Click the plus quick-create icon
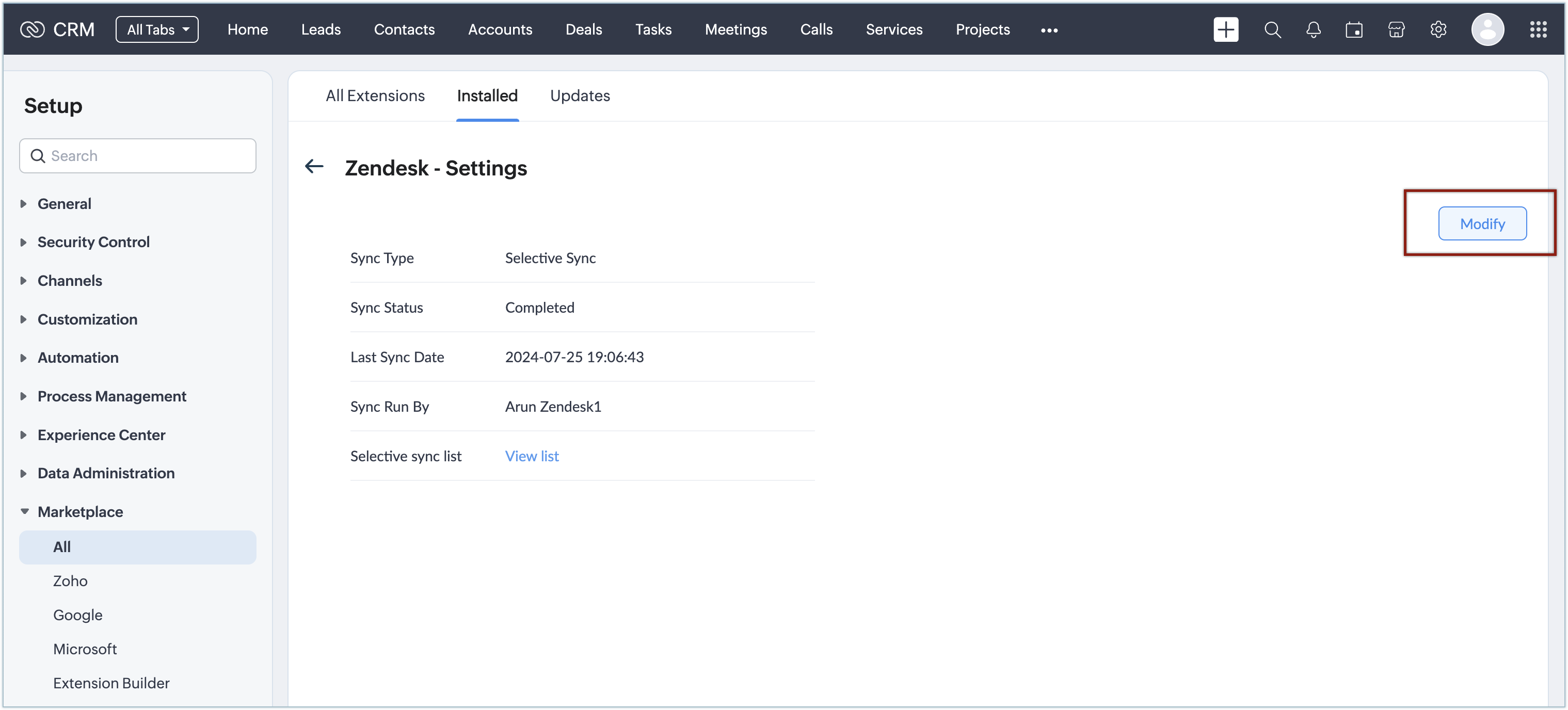The image size is (1568, 710). 1225,29
